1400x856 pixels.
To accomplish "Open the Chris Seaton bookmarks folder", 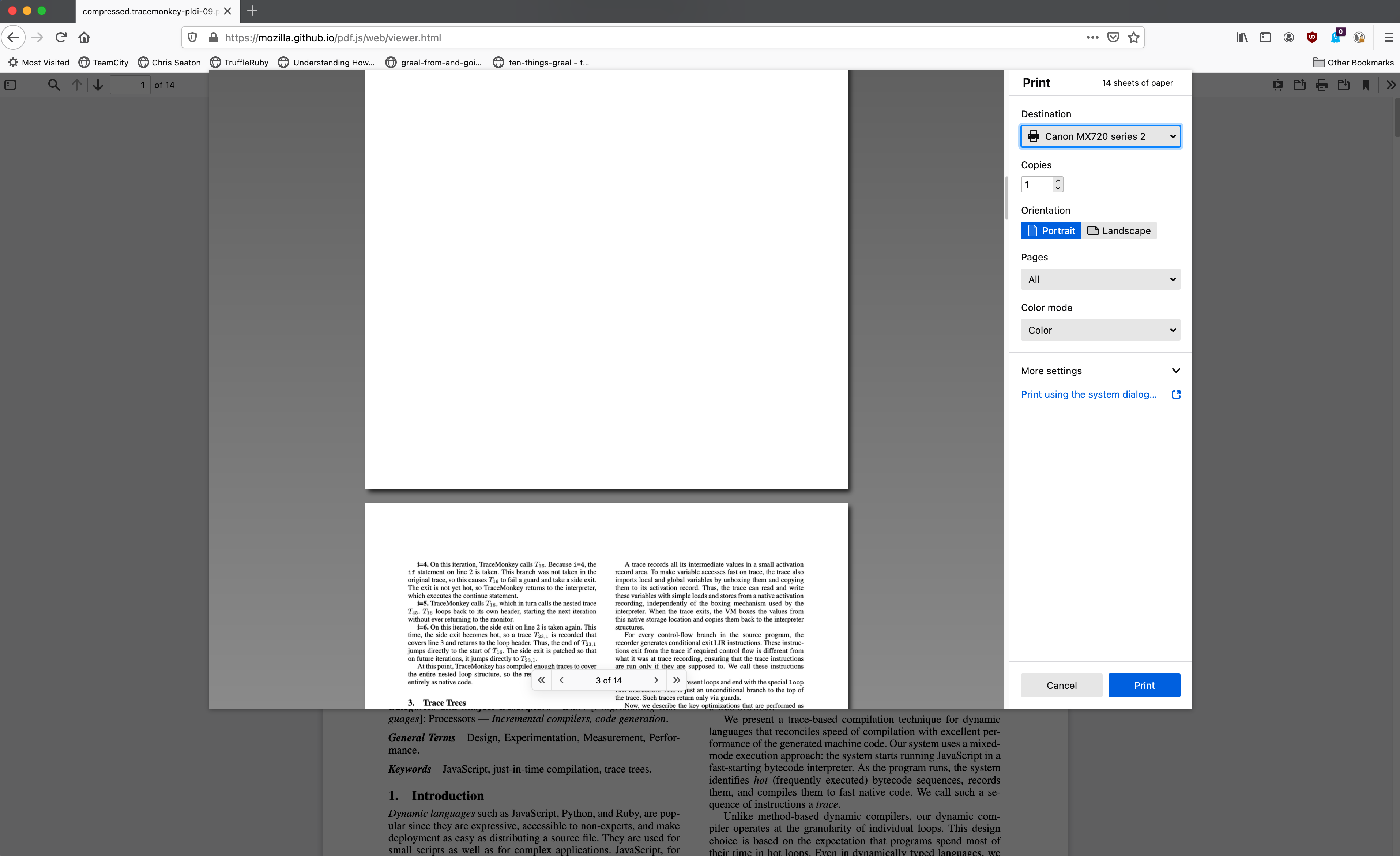I will (169, 63).
